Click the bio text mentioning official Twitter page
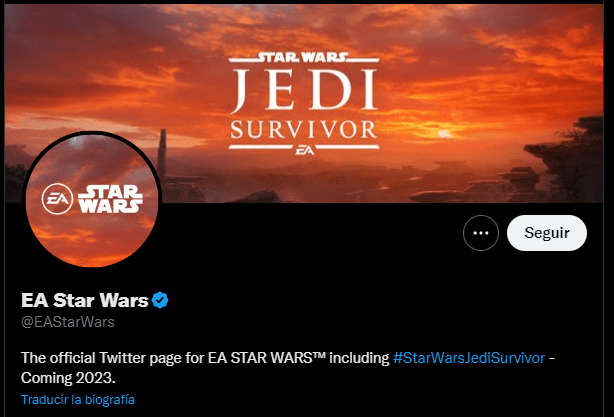614x417 pixels. click(205, 358)
